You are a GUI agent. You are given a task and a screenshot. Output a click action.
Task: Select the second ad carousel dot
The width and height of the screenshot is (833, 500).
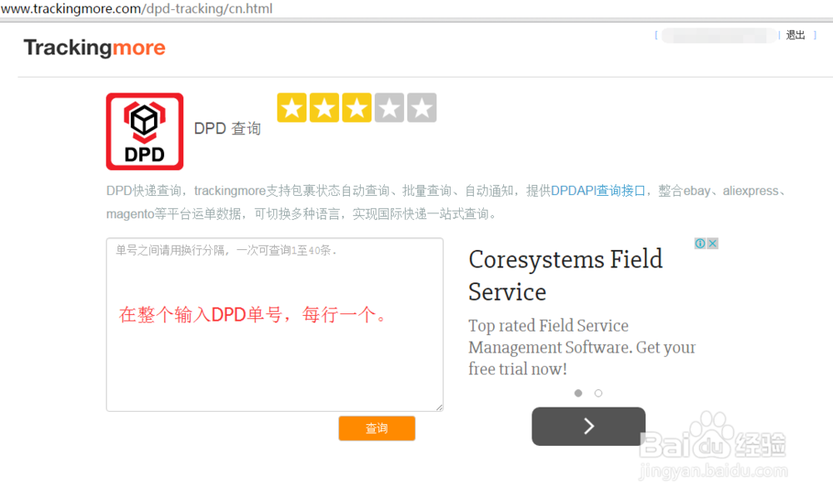(x=598, y=393)
